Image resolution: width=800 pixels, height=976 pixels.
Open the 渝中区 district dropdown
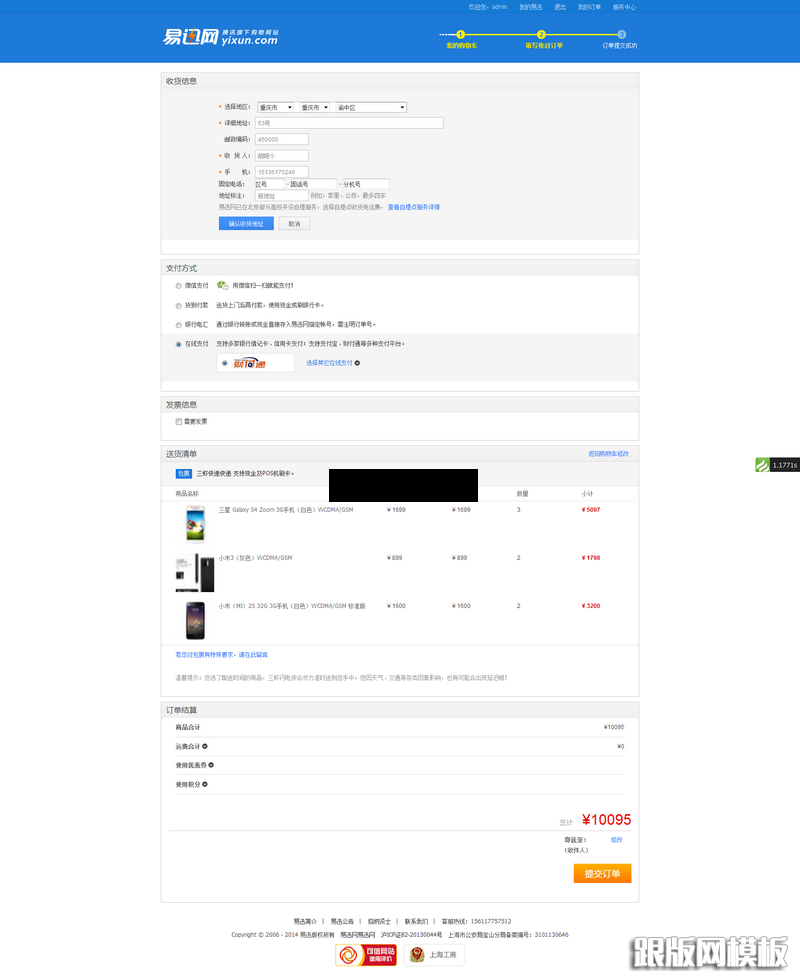[x=371, y=107]
